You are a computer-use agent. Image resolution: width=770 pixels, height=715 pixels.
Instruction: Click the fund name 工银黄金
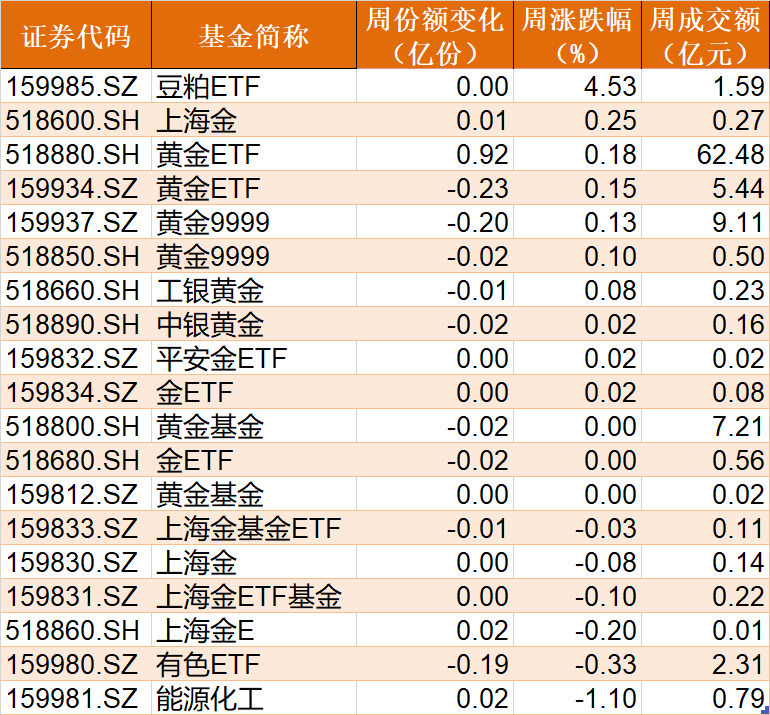210,290
